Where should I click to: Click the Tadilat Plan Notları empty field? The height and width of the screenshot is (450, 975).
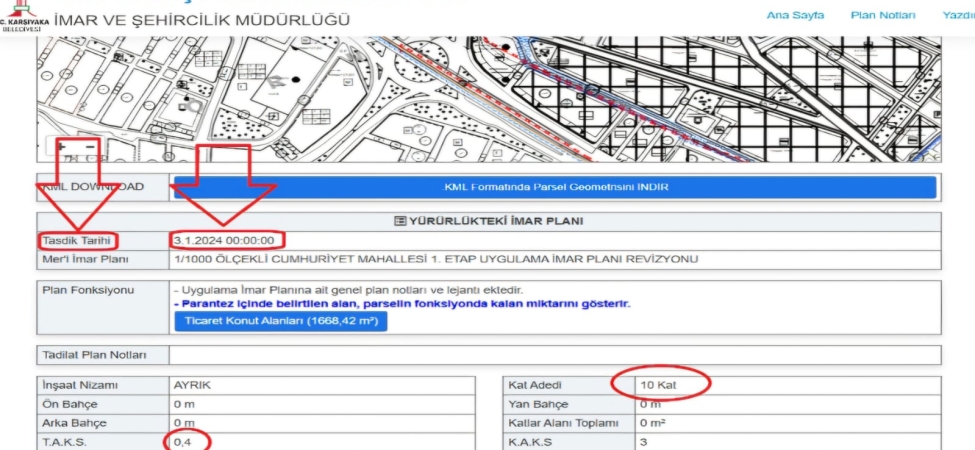555,355
